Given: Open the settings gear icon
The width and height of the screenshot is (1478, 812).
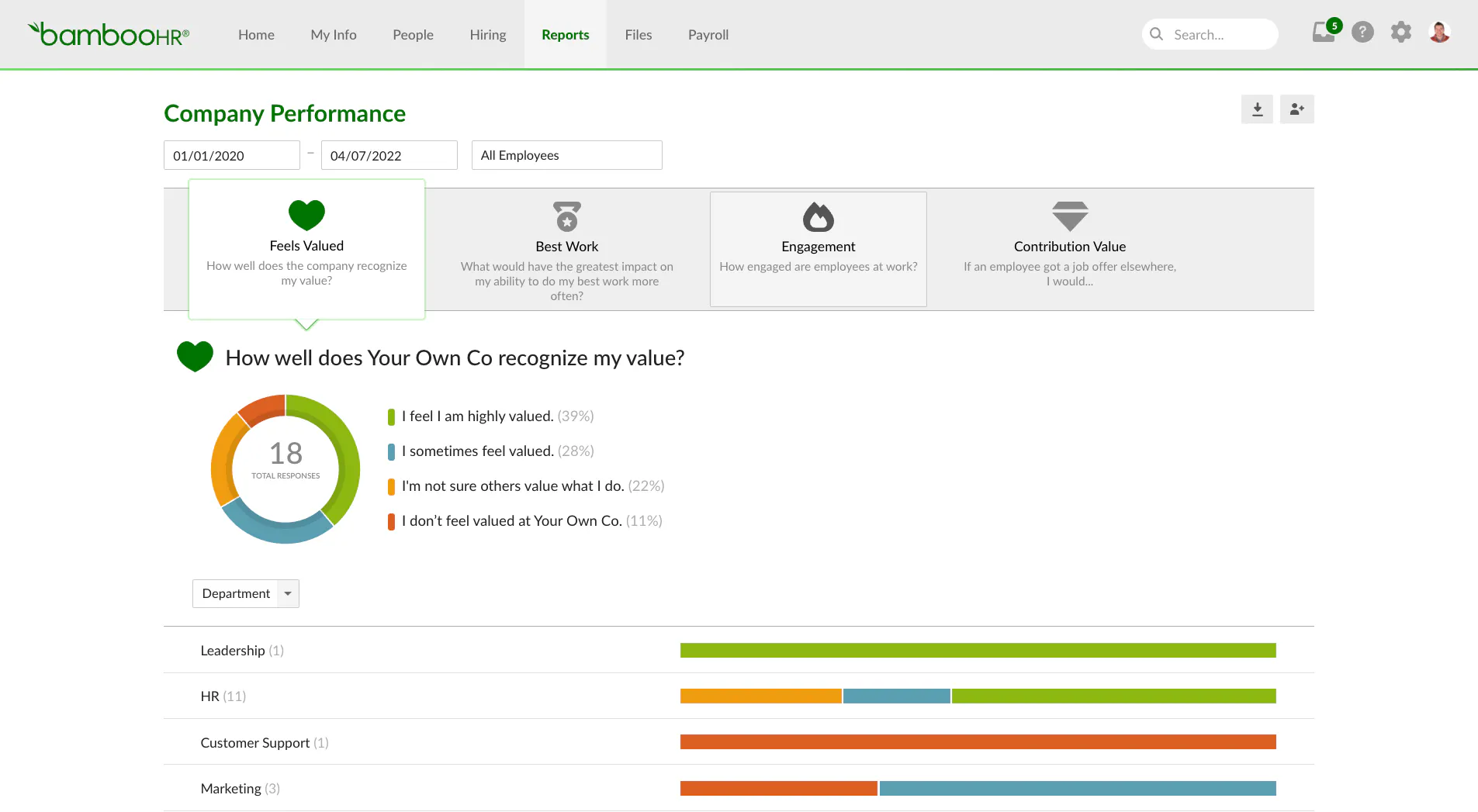Looking at the screenshot, I should point(1401,32).
